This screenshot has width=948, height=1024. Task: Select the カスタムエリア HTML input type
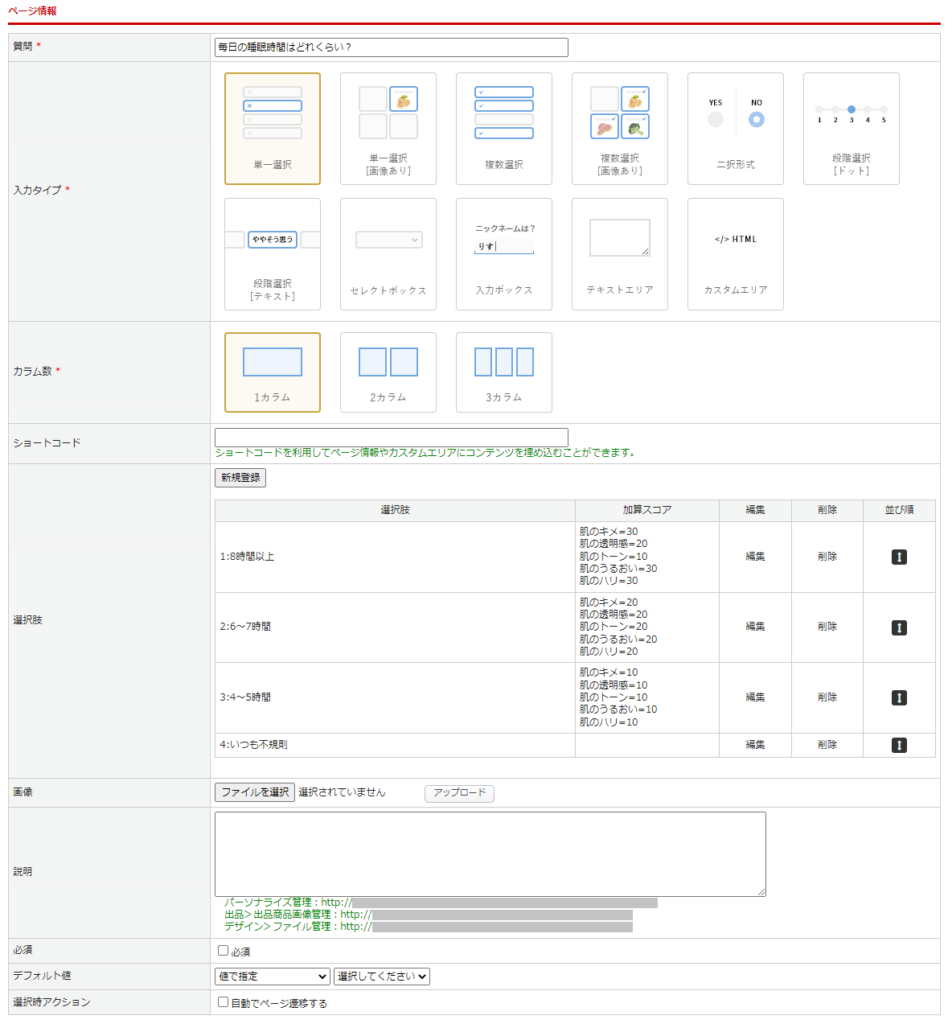pos(735,254)
